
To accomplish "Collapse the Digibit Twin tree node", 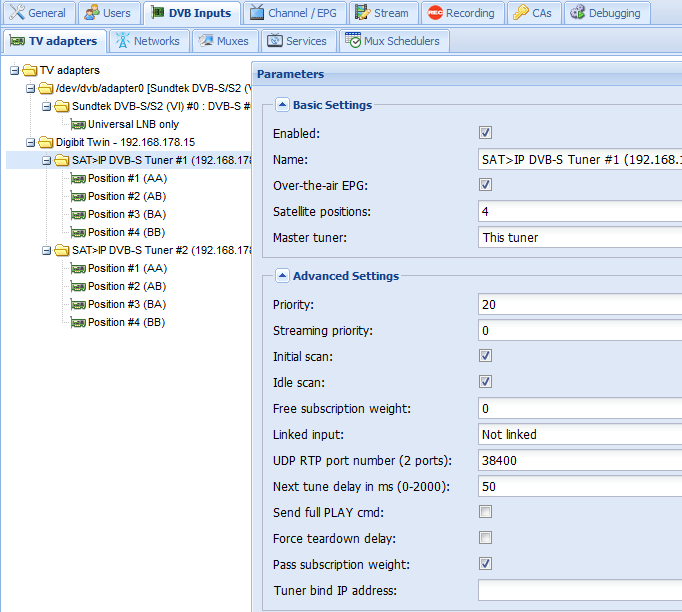I will pos(30,142).
